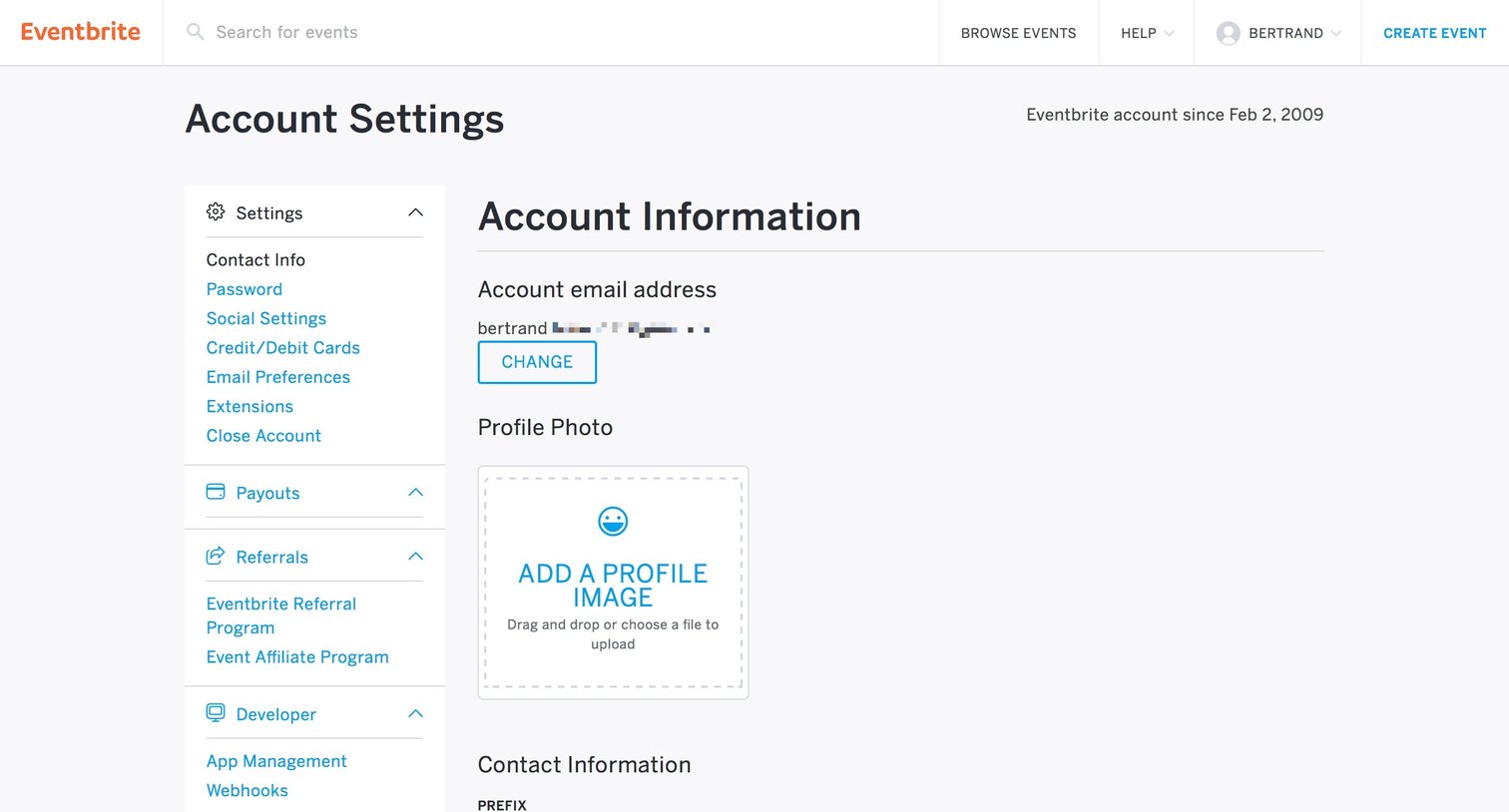1509x812 pixels.
Task: Click 'Drag and drop or choose a file' text
Action: pyautogui.click(x=613, y=634)
